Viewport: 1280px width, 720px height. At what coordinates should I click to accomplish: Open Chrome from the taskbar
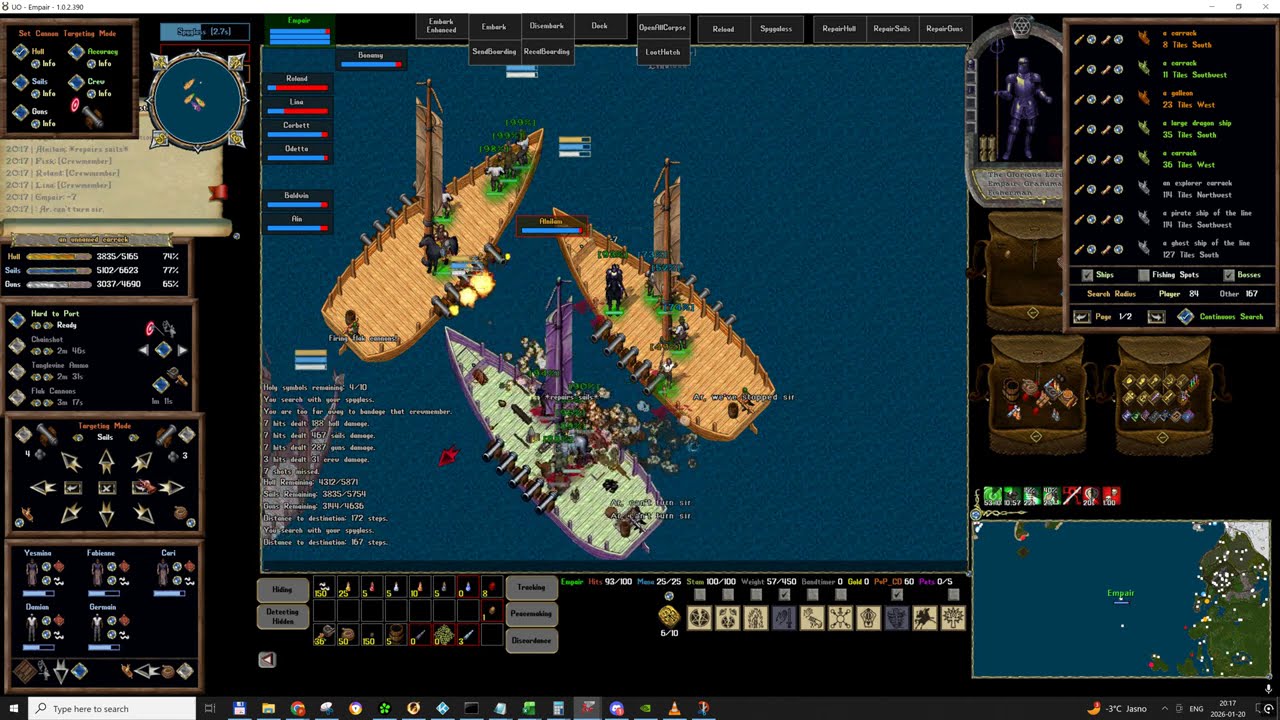point(298,708)
